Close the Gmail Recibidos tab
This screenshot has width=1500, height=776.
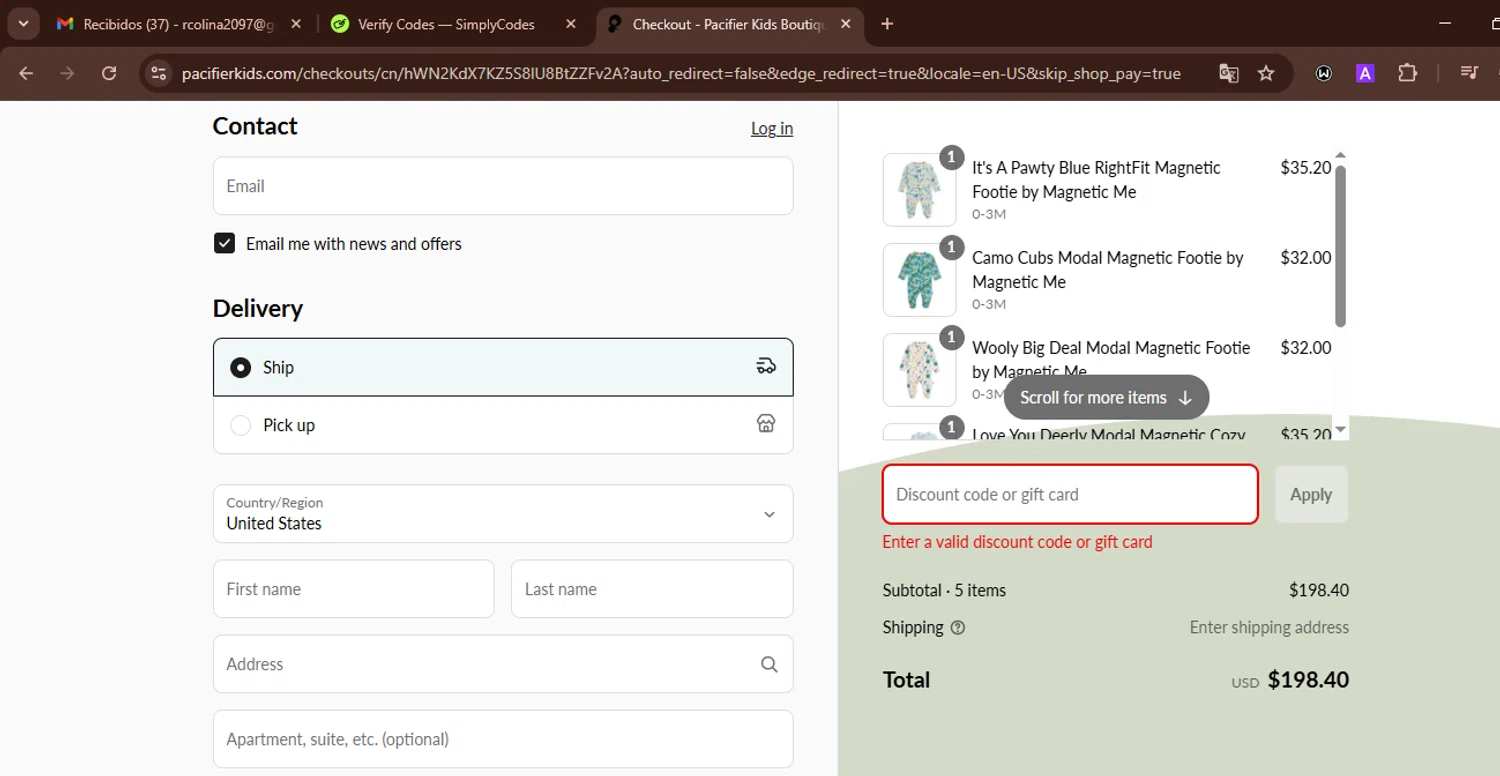pos(295,24)
